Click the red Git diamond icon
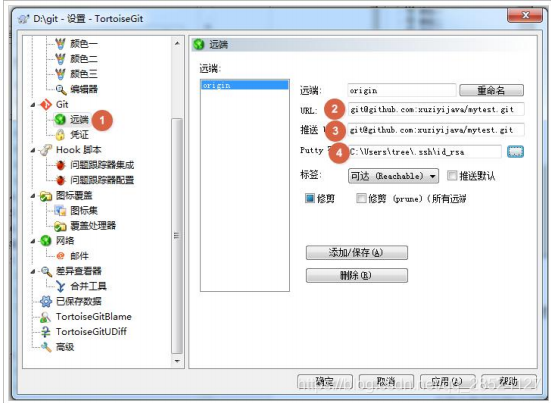Screen dimensions: 551x403 click(46, 104)
